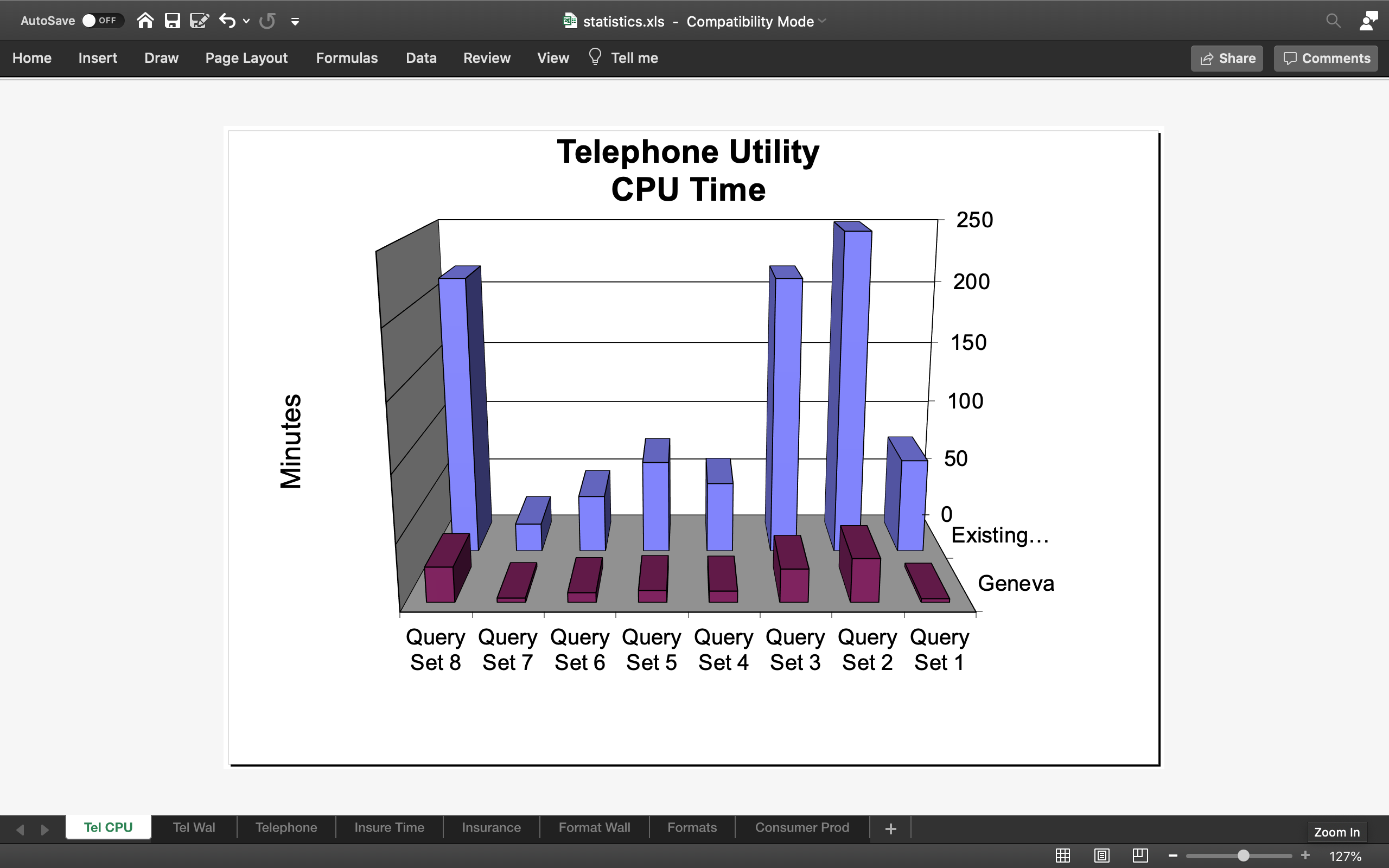Click the account profile icon
The width and height of the screenshot is (1389, 868).
tap(1369, 21)
